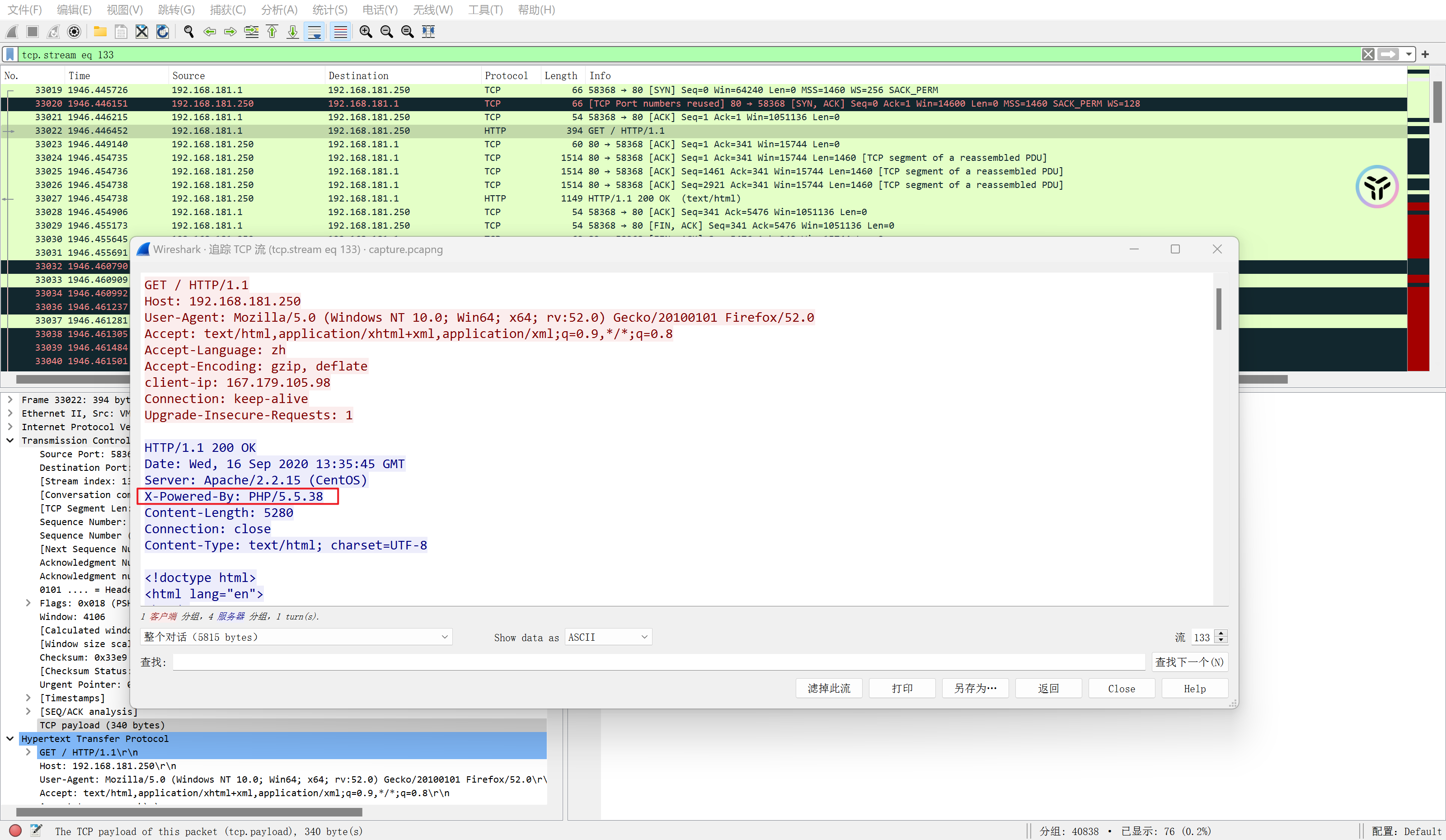
Task: Click the 查找 search input field
Action: click(x=658, y=662)
